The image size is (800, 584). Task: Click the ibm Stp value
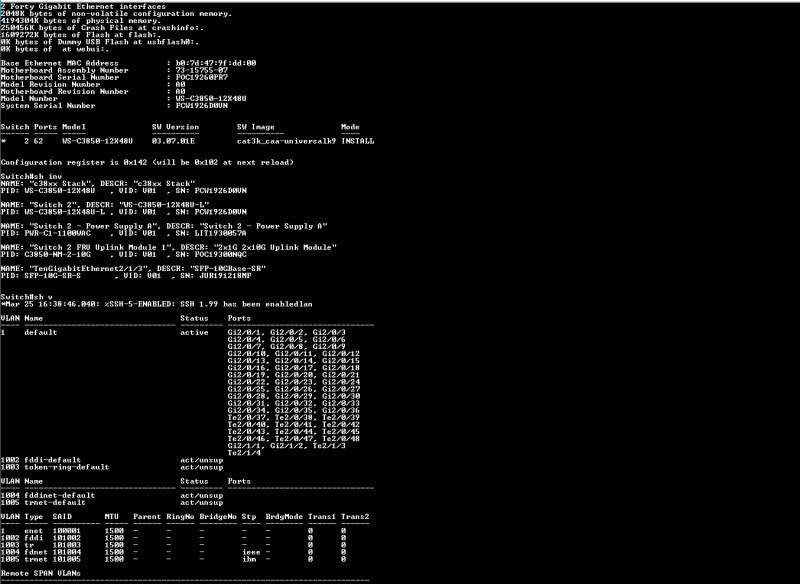(249, 560)
